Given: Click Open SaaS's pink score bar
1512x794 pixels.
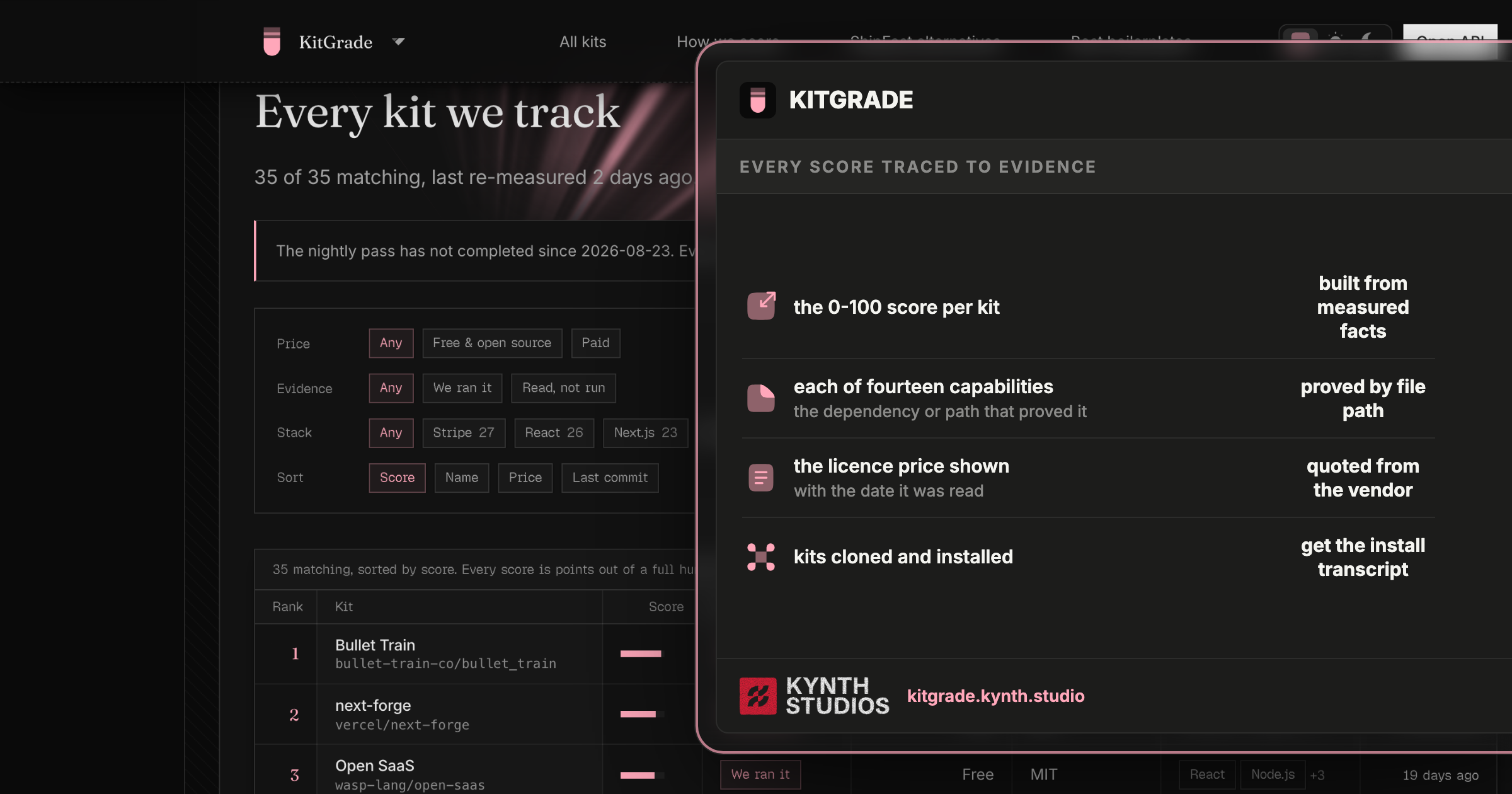Looking at the screenshot, I should coord(638,775).
